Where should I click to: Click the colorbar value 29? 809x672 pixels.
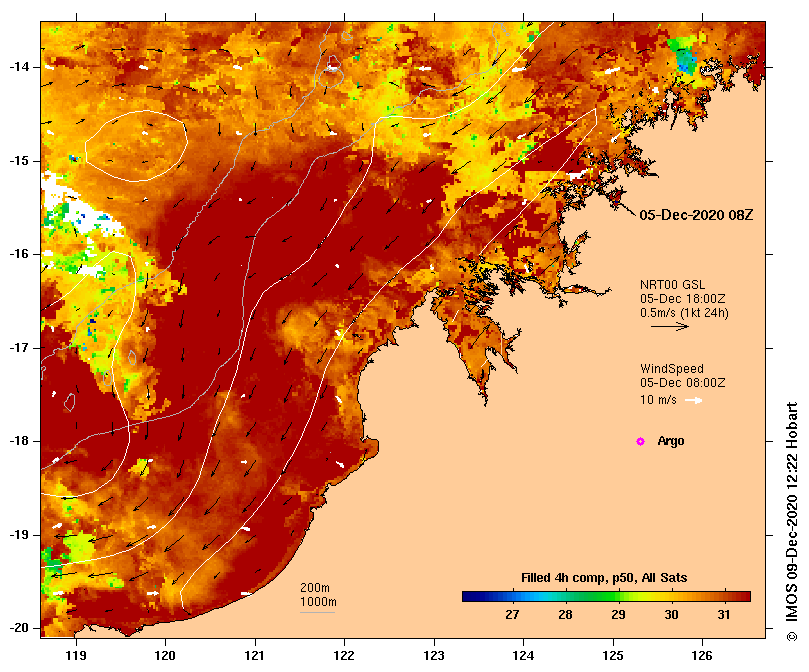tap(618, 615)
